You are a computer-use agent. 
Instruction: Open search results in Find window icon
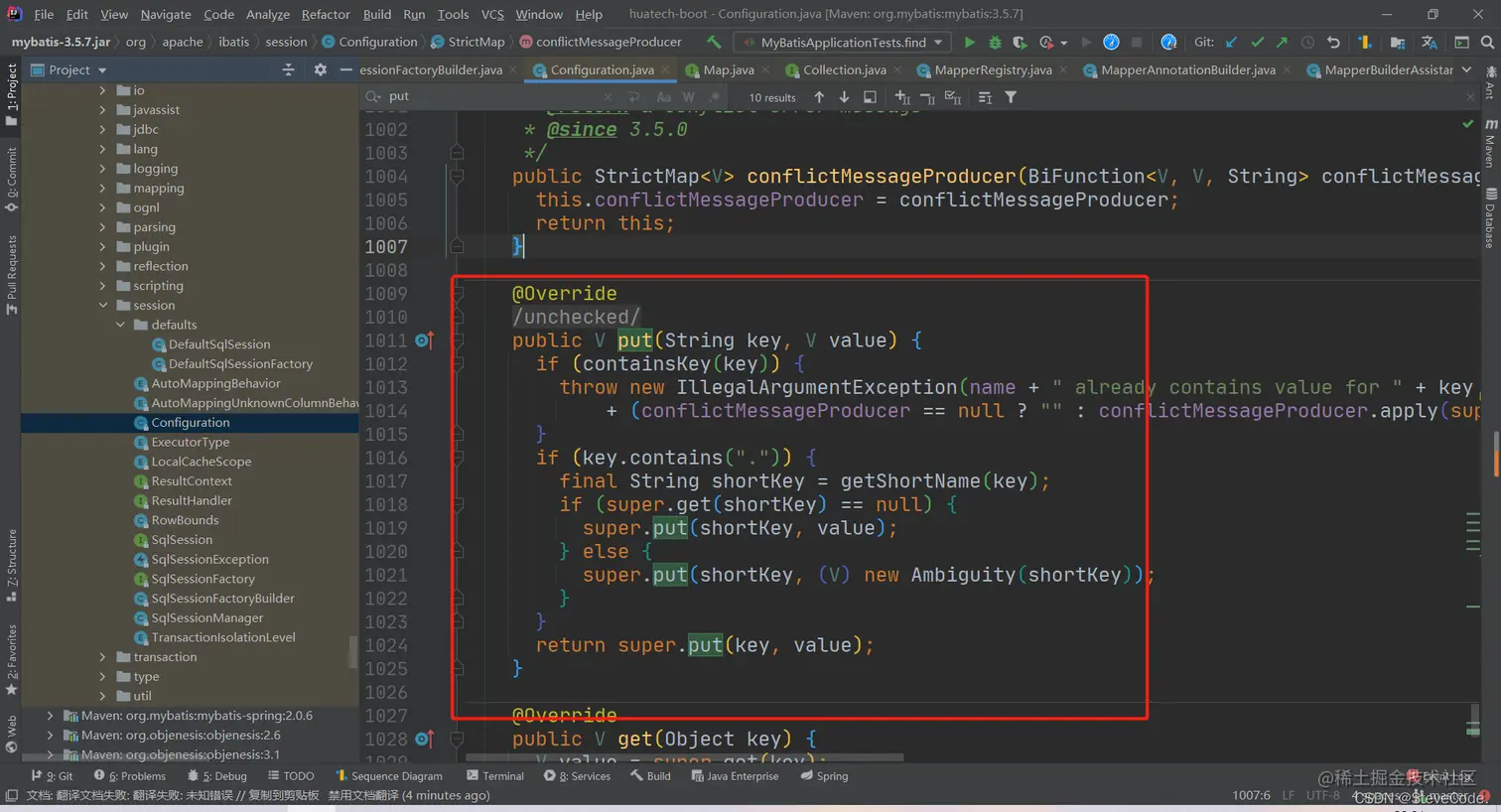pyautogui.click(x=870, y=97)
